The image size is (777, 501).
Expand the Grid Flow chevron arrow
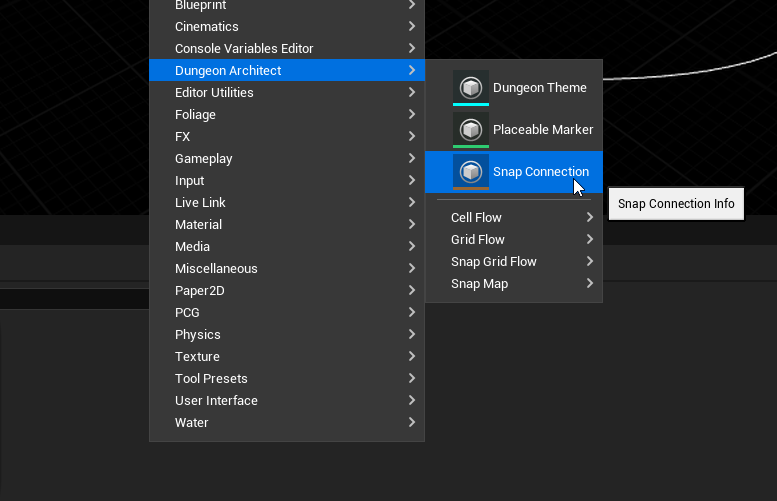tap(590, 239)
